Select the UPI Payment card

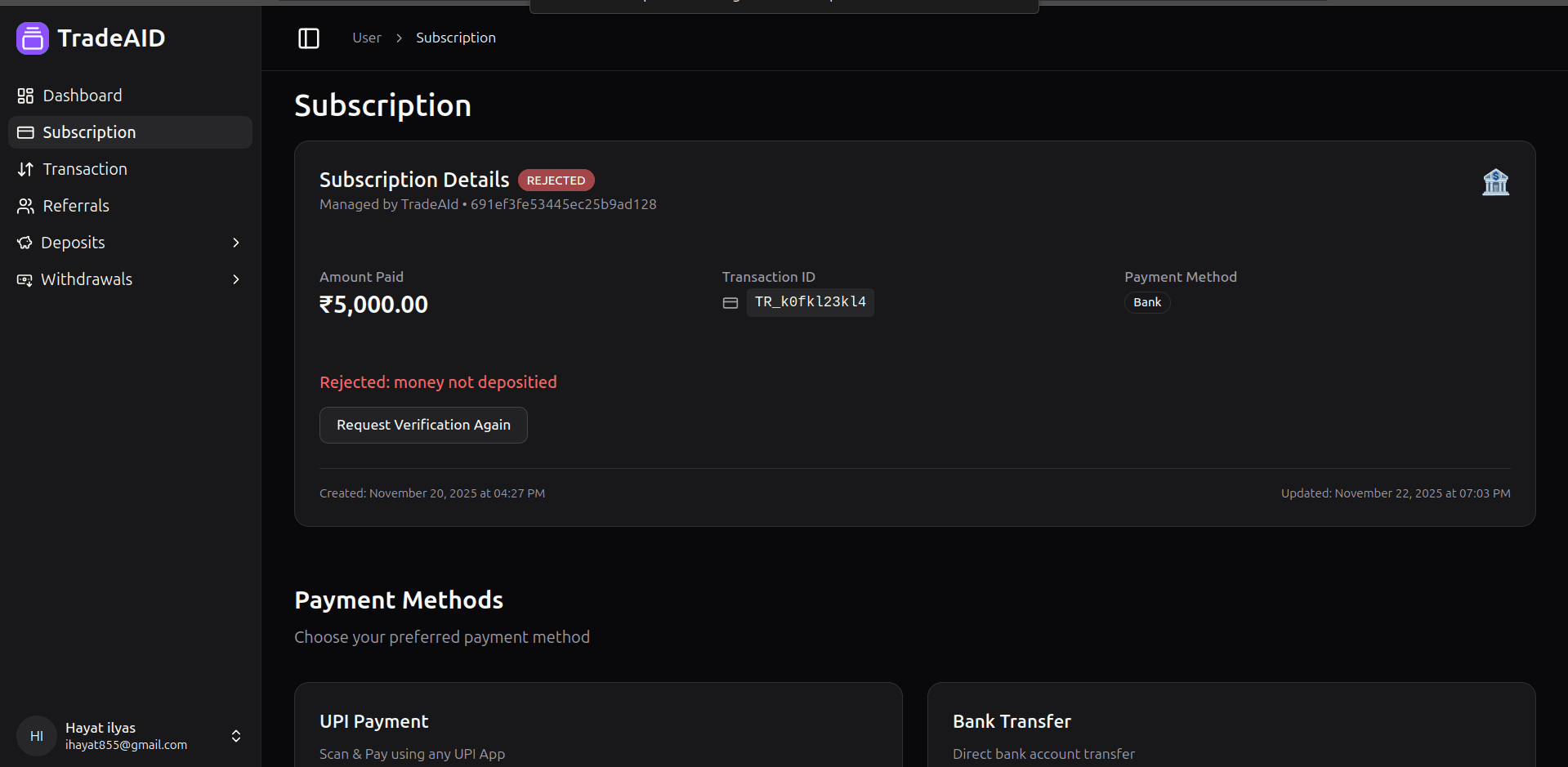[598, 725]
